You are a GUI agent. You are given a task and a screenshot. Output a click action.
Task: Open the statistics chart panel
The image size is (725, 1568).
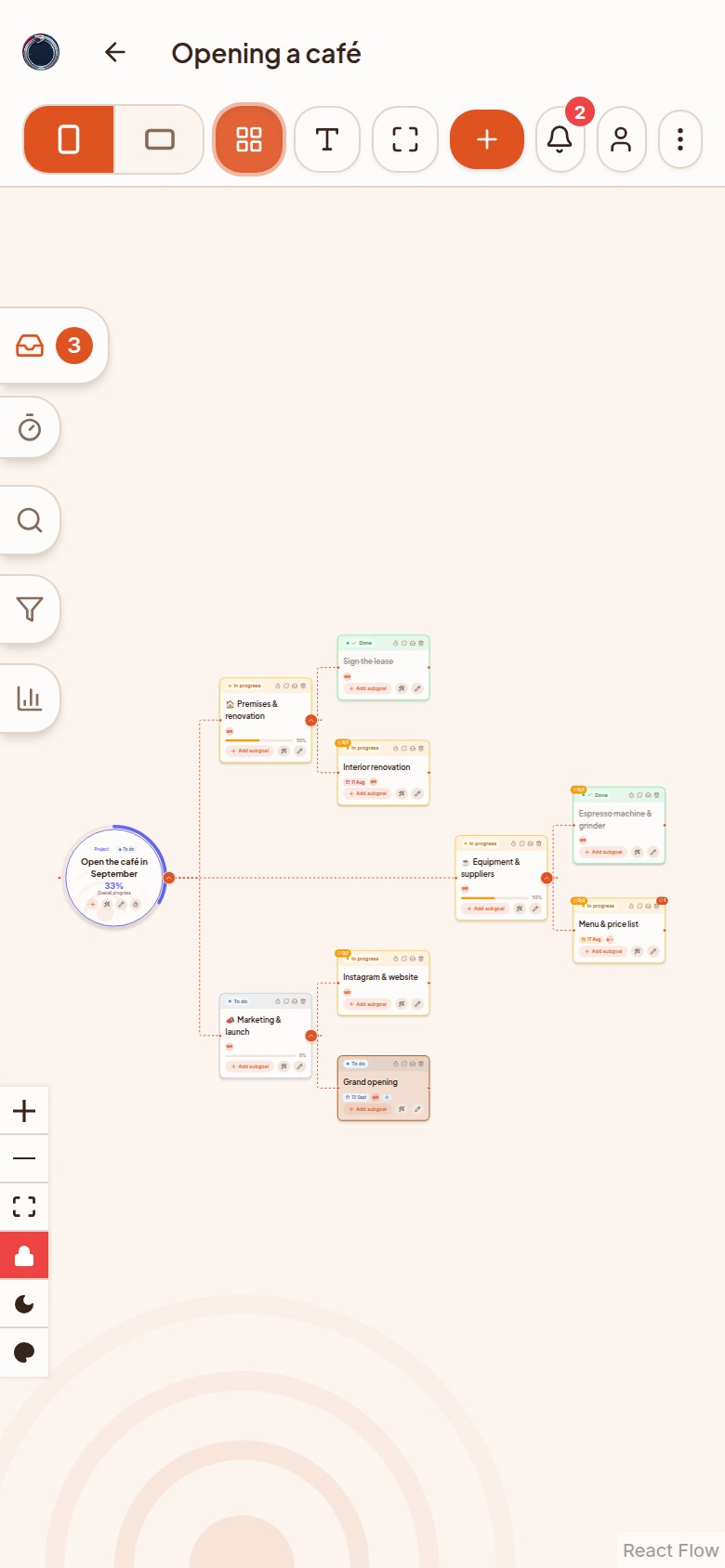(30, 699)
